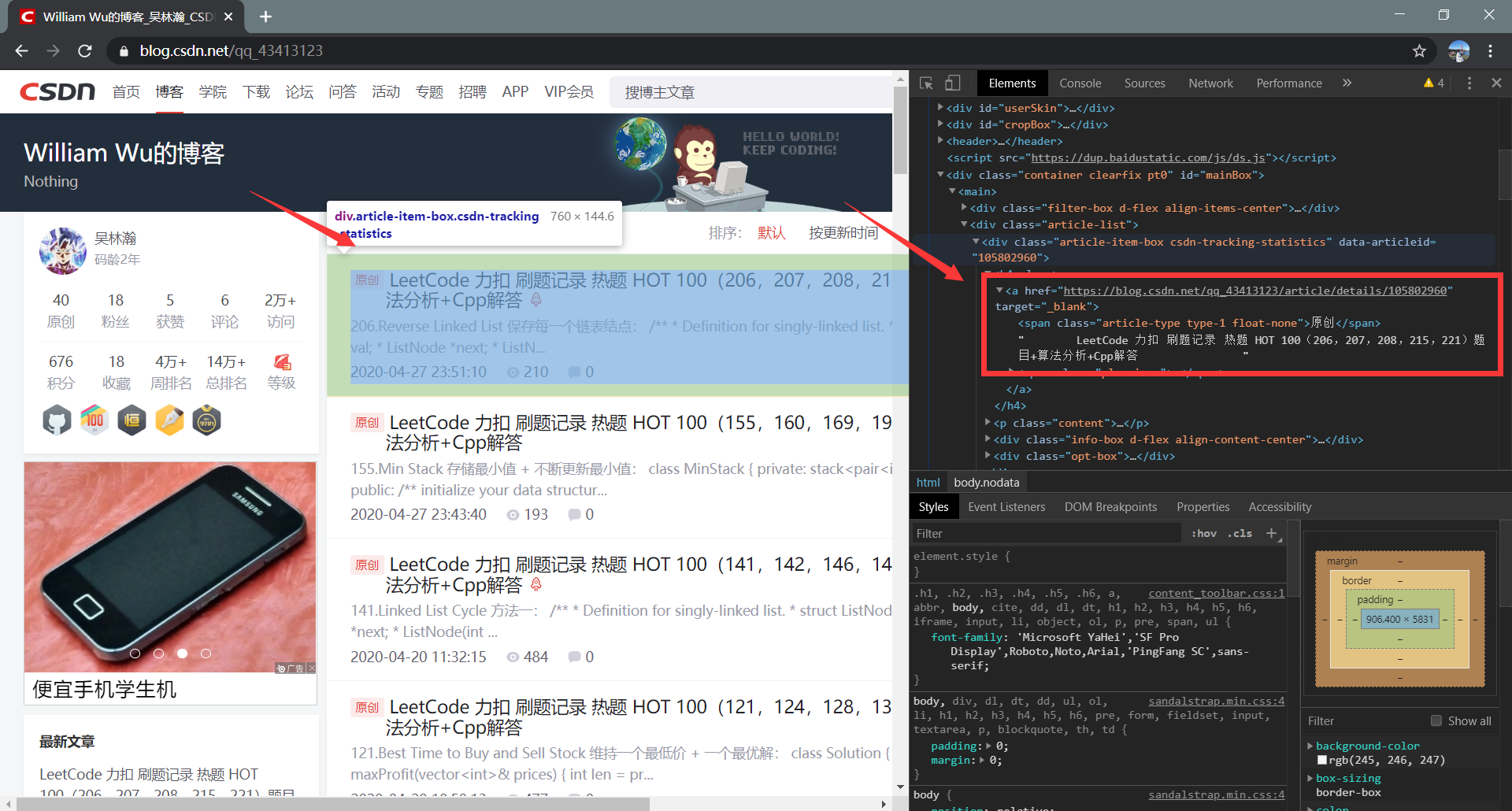Image resolution: width=1512 pixels, height=811 pixels.
Task: Click the inspect element picker icon
Action: click(926, 83)
